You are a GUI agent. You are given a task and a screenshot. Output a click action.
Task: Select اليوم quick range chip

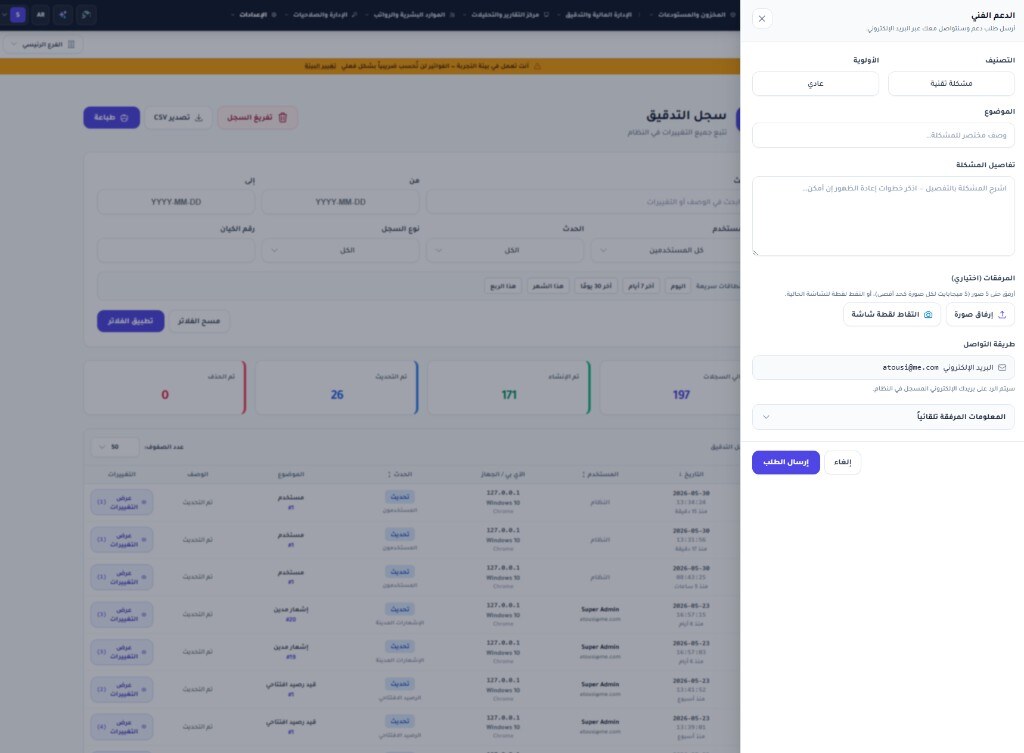678,286
